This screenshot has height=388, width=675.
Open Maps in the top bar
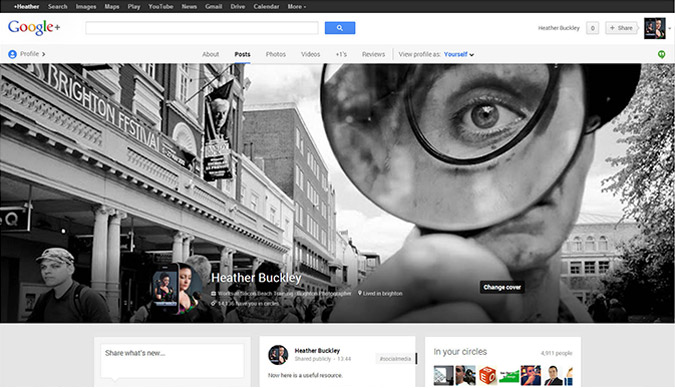111,6
